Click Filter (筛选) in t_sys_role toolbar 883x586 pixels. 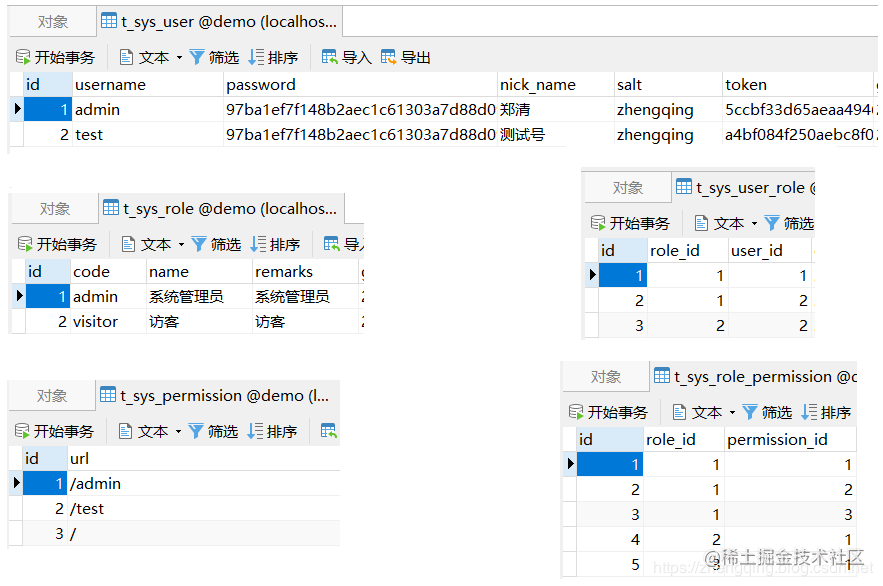(217, 244)
